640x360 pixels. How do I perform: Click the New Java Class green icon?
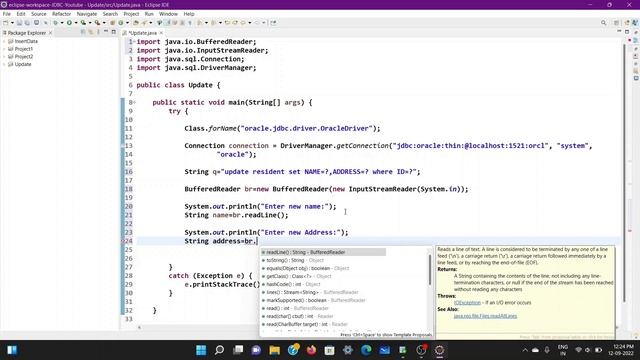pos(121,23)
